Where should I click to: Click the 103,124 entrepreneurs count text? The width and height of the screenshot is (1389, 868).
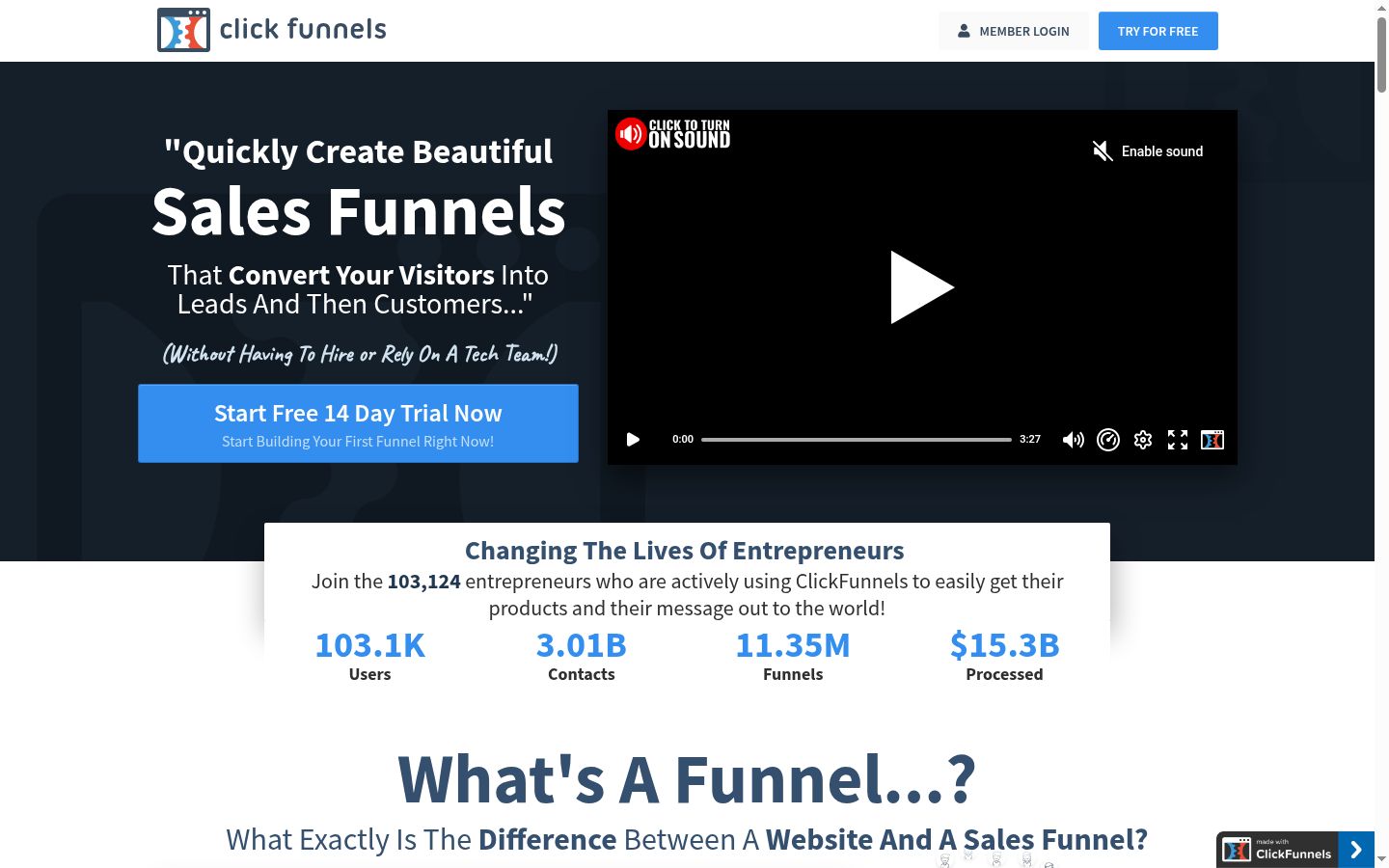(424, 582)
